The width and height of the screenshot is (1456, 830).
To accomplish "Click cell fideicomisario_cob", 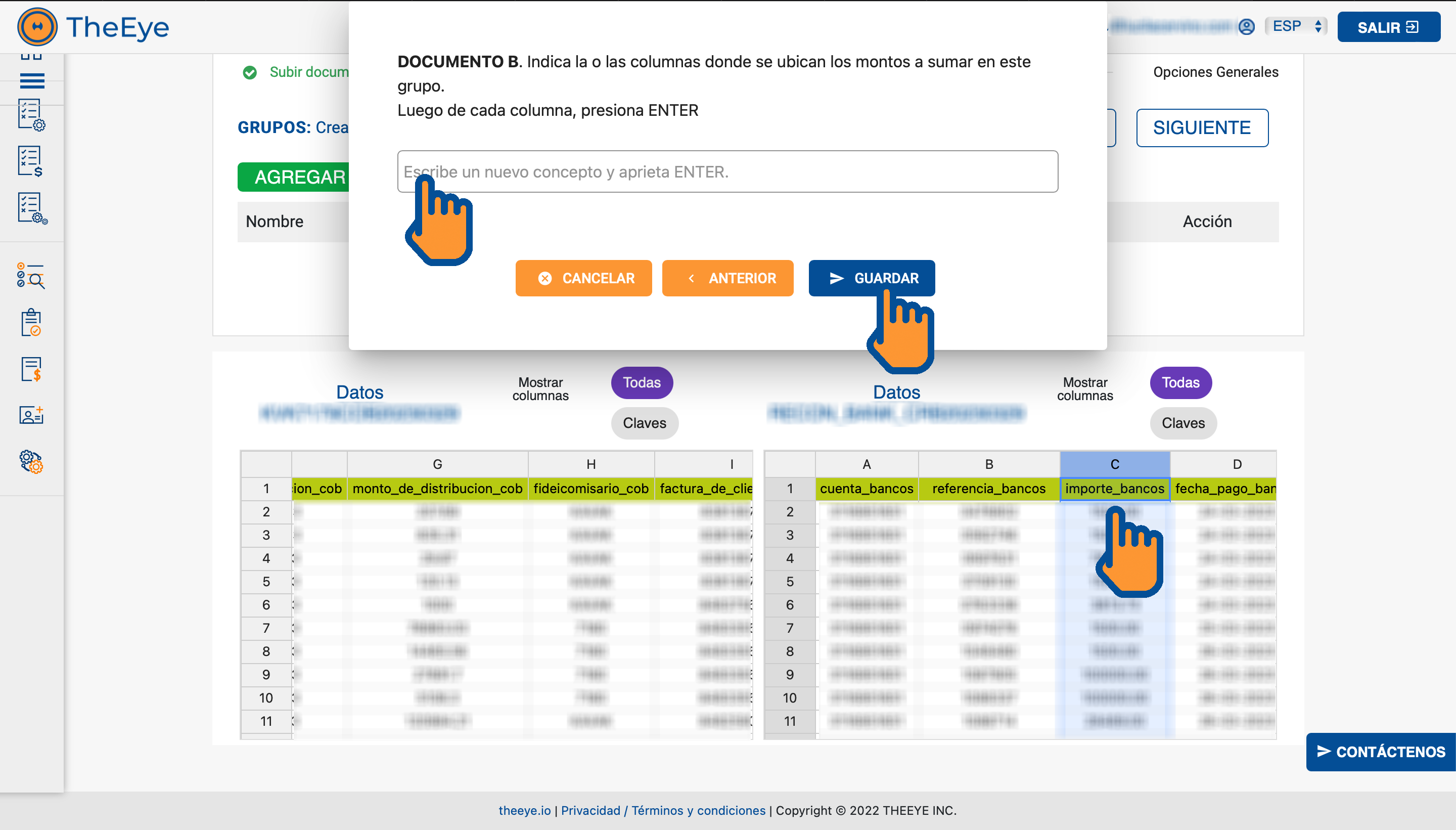I will pyautogui.click(x=590, y=489).
